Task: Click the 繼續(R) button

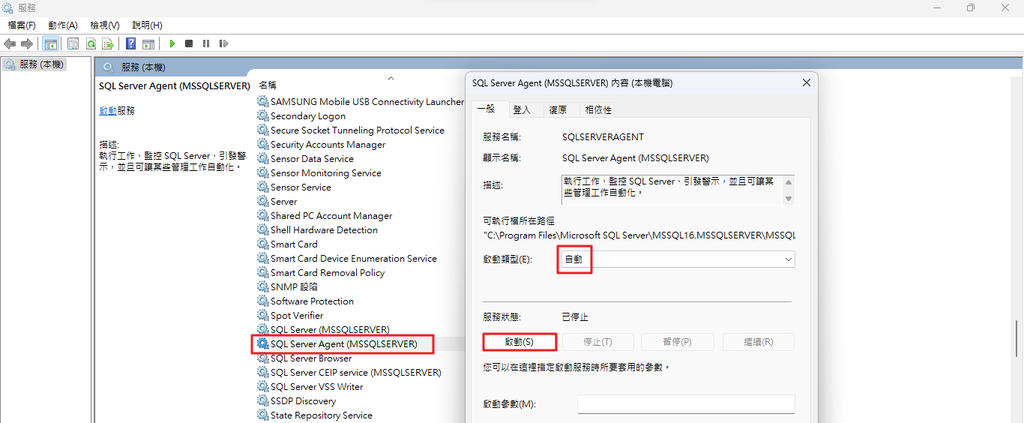Action: [x=758, y=342]
